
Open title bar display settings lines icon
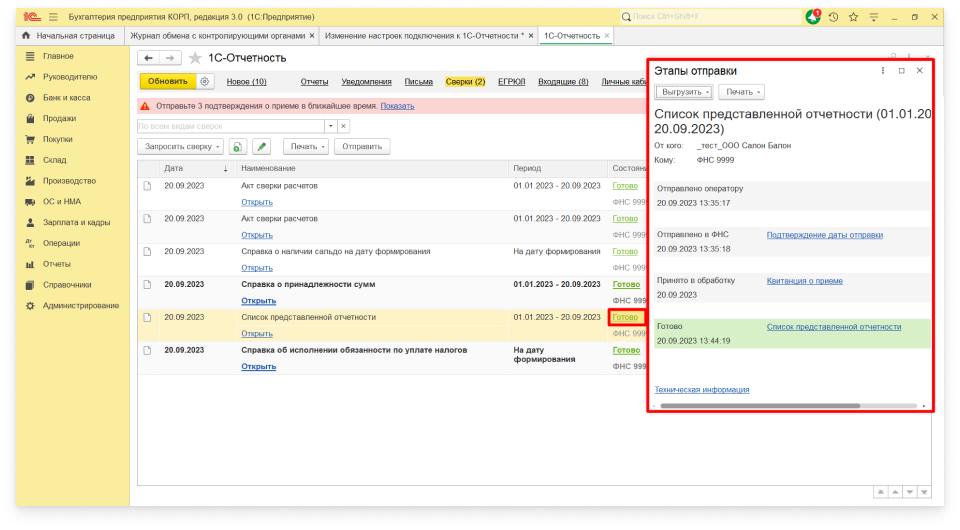[x=874, y=17]
